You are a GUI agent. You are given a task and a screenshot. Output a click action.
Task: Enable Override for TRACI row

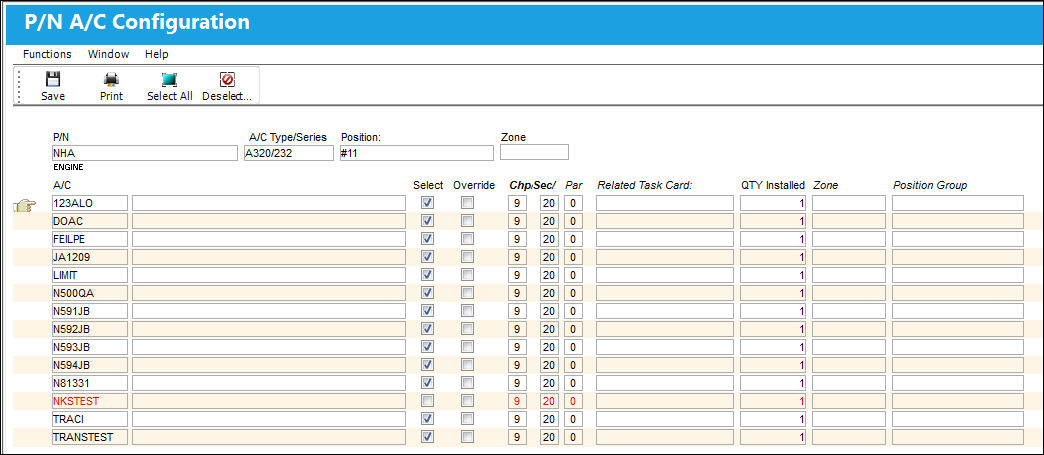(x=468, y=419)
